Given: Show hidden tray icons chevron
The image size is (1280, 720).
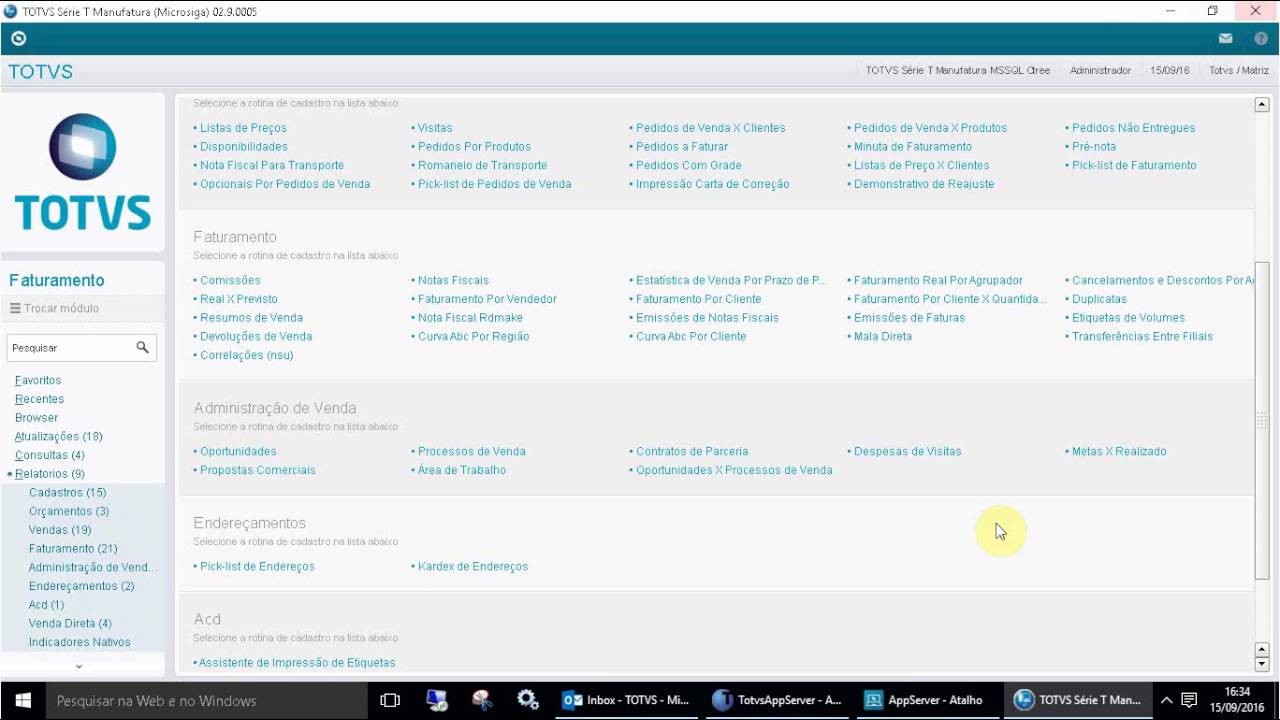Looking at the screenshot, I should coord(1166,700).
